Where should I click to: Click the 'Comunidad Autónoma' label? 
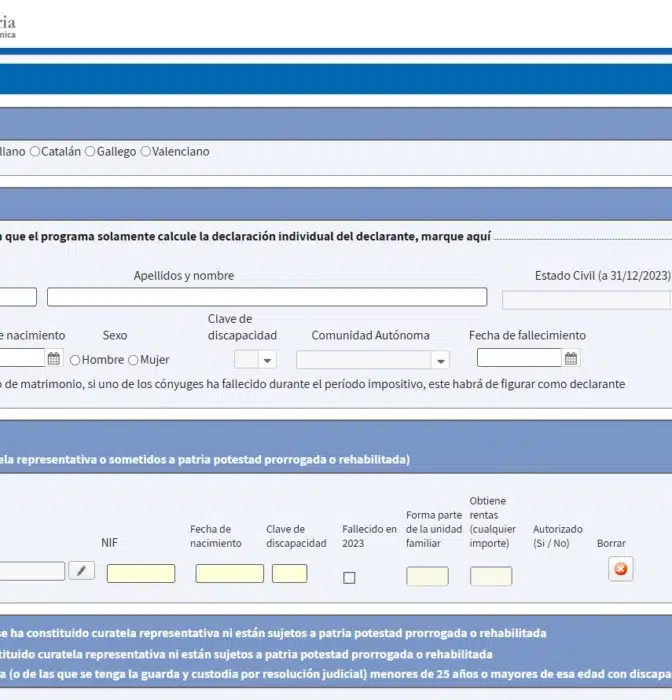(370, 335)
